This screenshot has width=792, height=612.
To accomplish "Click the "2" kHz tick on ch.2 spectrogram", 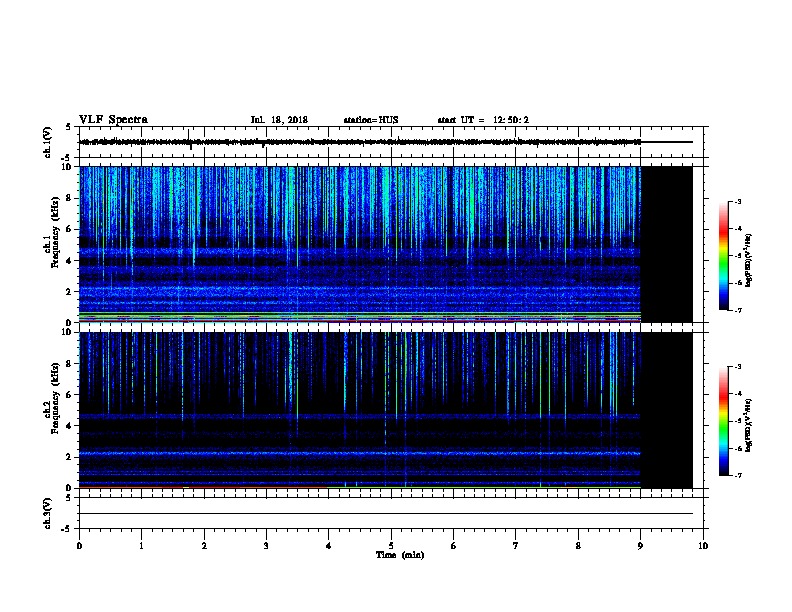I will (x=69, y=457).
